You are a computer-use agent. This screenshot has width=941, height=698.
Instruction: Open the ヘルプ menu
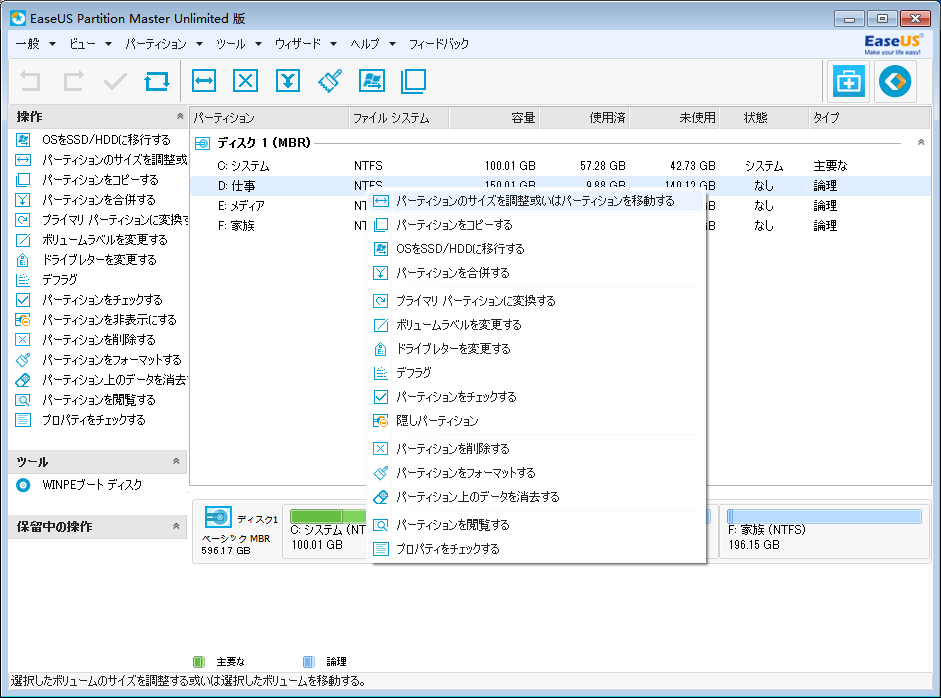373,44
